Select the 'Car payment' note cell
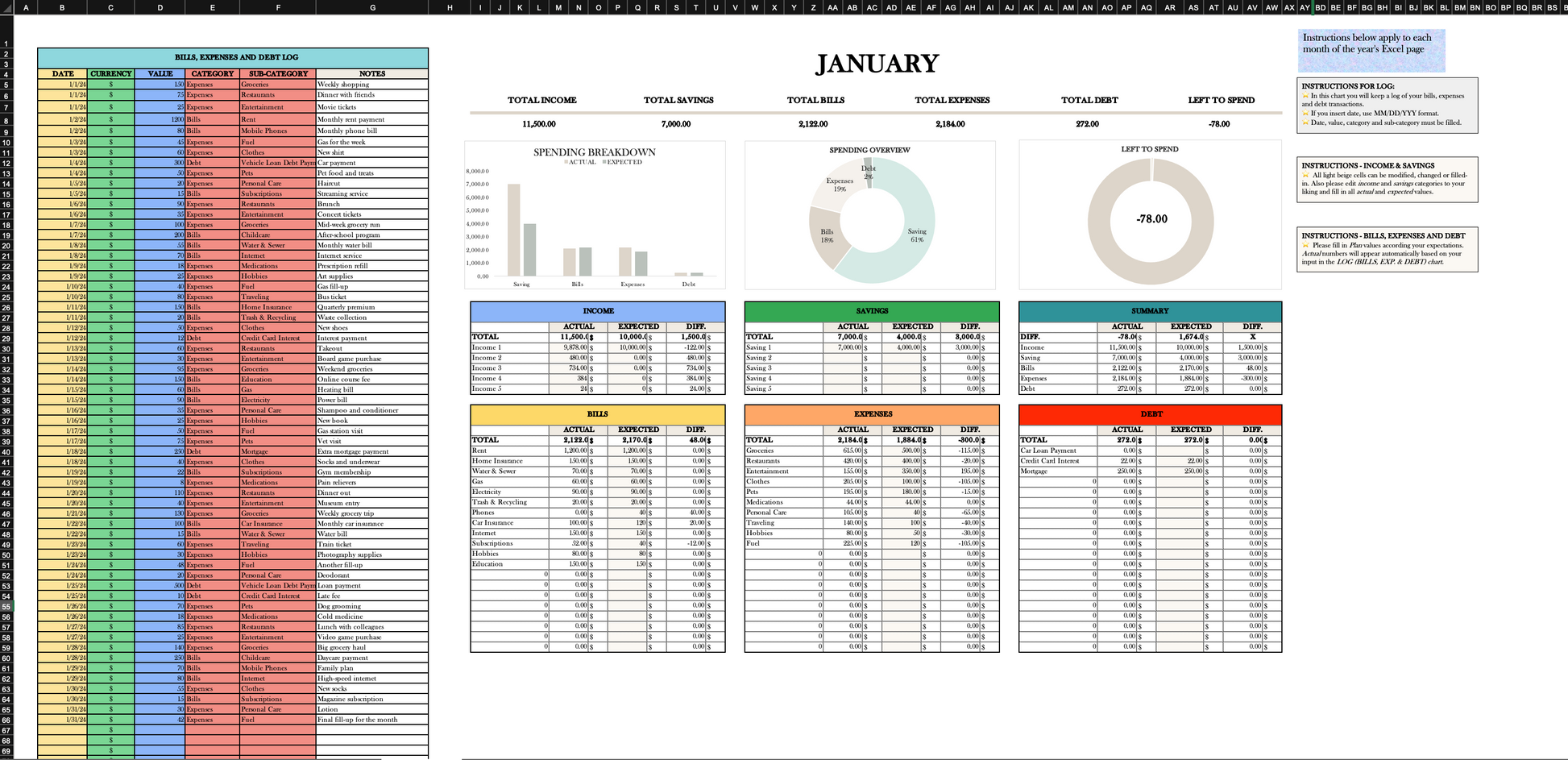Screen dimensions: 1568x760 click(x=372, y=162)
